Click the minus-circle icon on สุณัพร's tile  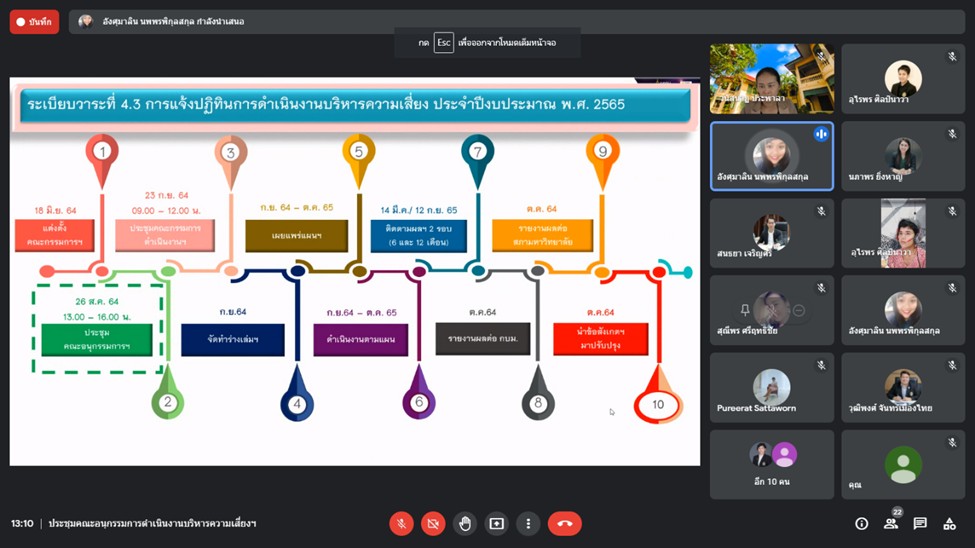[x=798, y=311]
